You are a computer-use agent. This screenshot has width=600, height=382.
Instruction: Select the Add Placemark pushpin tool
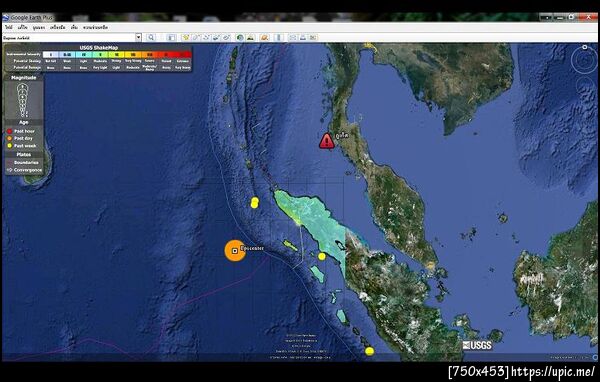coord(186,37)
